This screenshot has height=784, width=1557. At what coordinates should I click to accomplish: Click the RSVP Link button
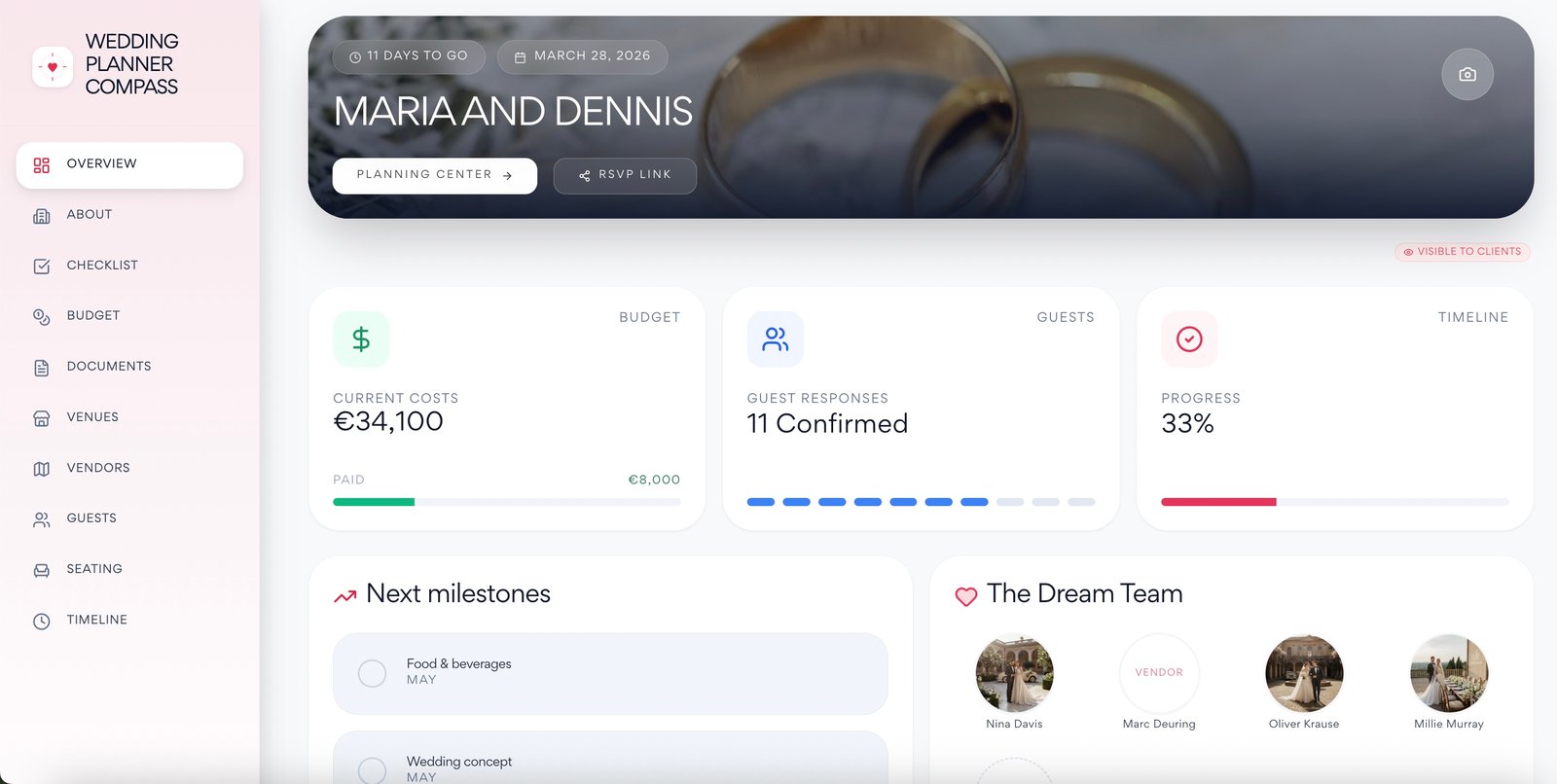coord(625,176)
